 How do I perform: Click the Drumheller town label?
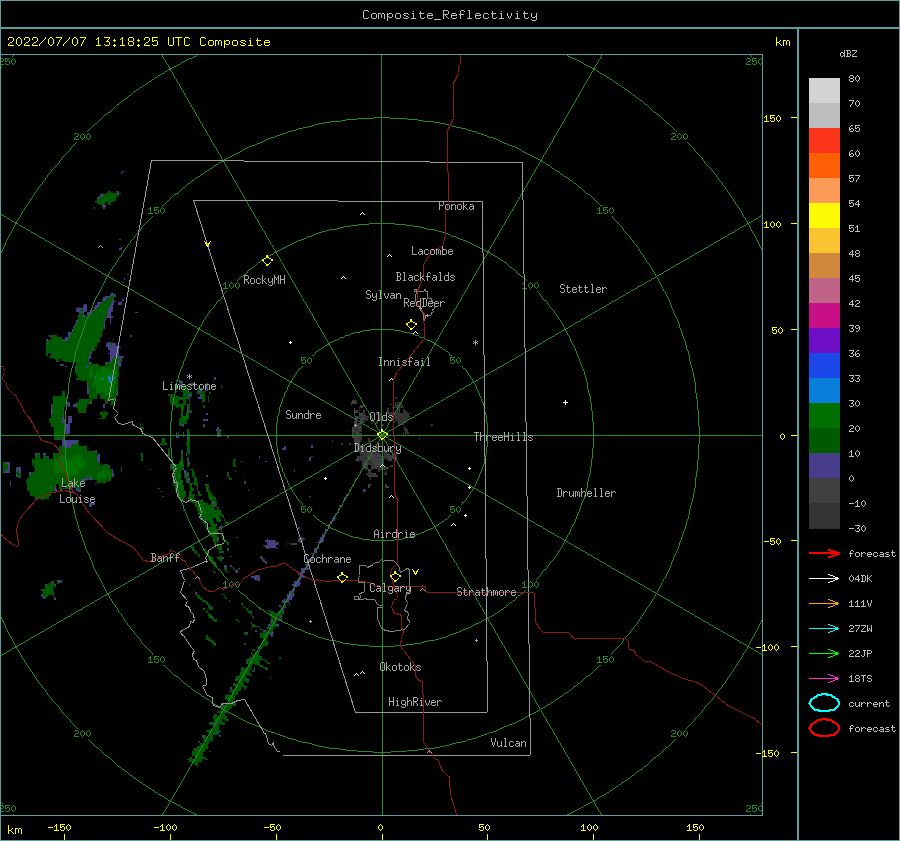pos(586,493)
